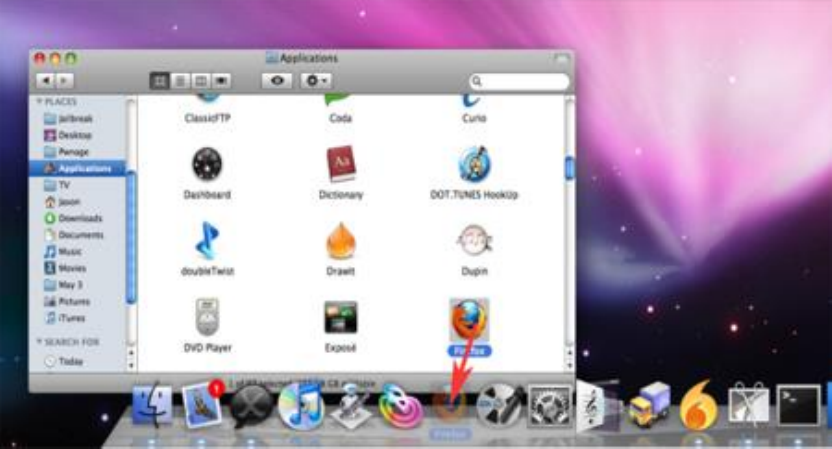The height and width of the screenshot is (449, 832).
Task: Open the dark speech bubble X app in Dock
Action: tap(252, 406)
